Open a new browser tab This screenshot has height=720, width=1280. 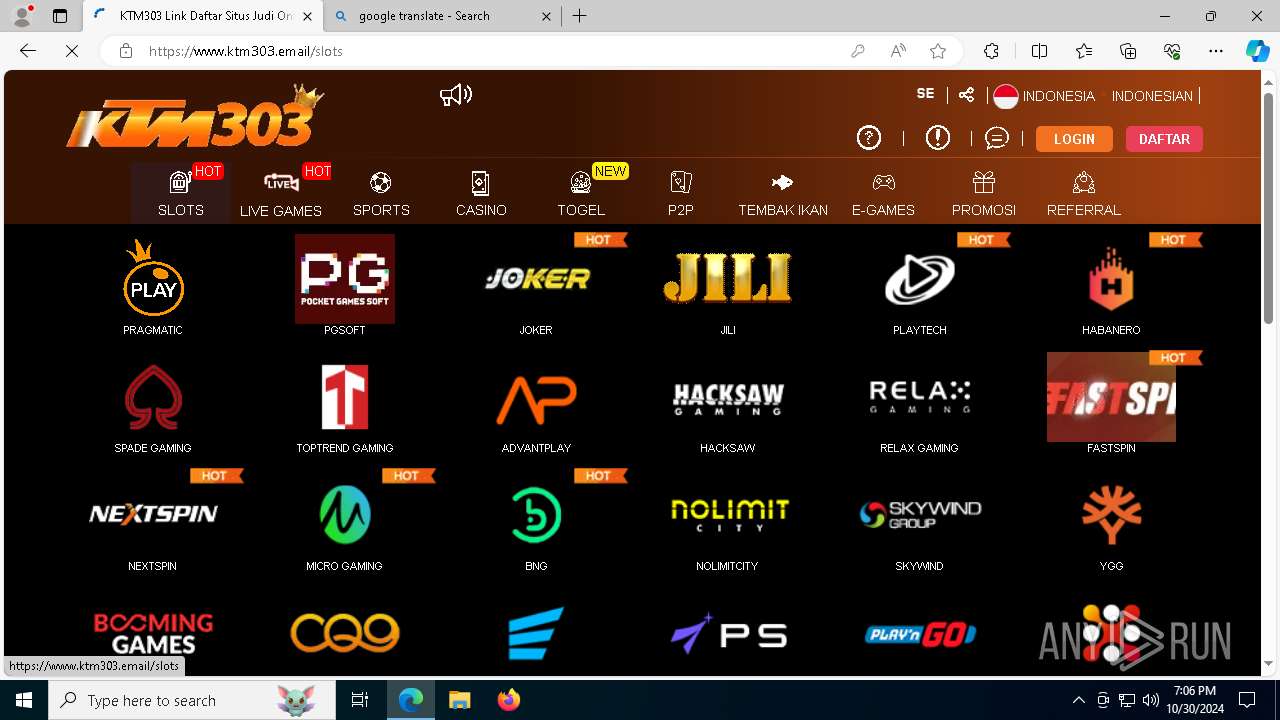[x=580, y=16]
